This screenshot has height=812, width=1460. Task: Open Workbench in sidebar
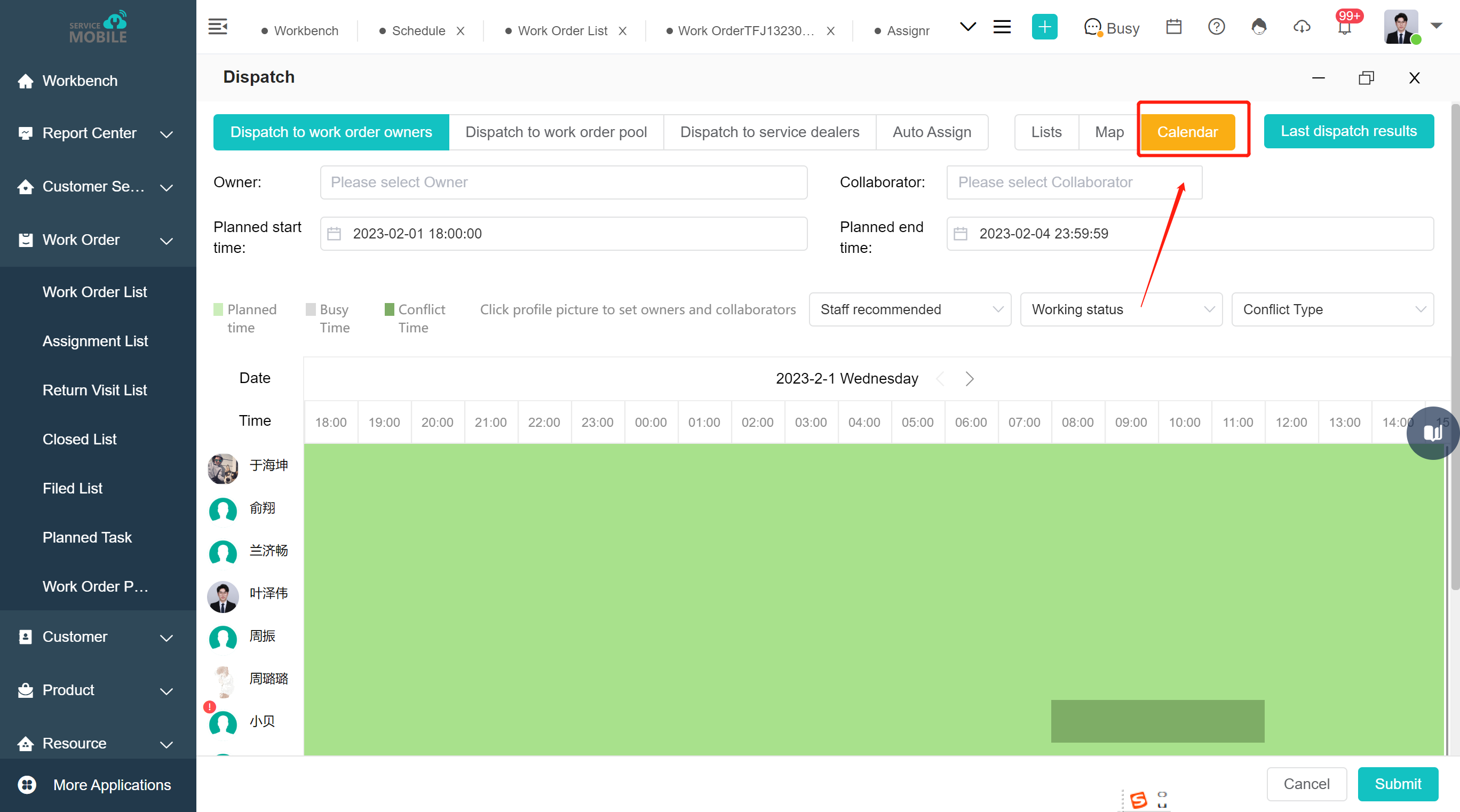(98, 81)
